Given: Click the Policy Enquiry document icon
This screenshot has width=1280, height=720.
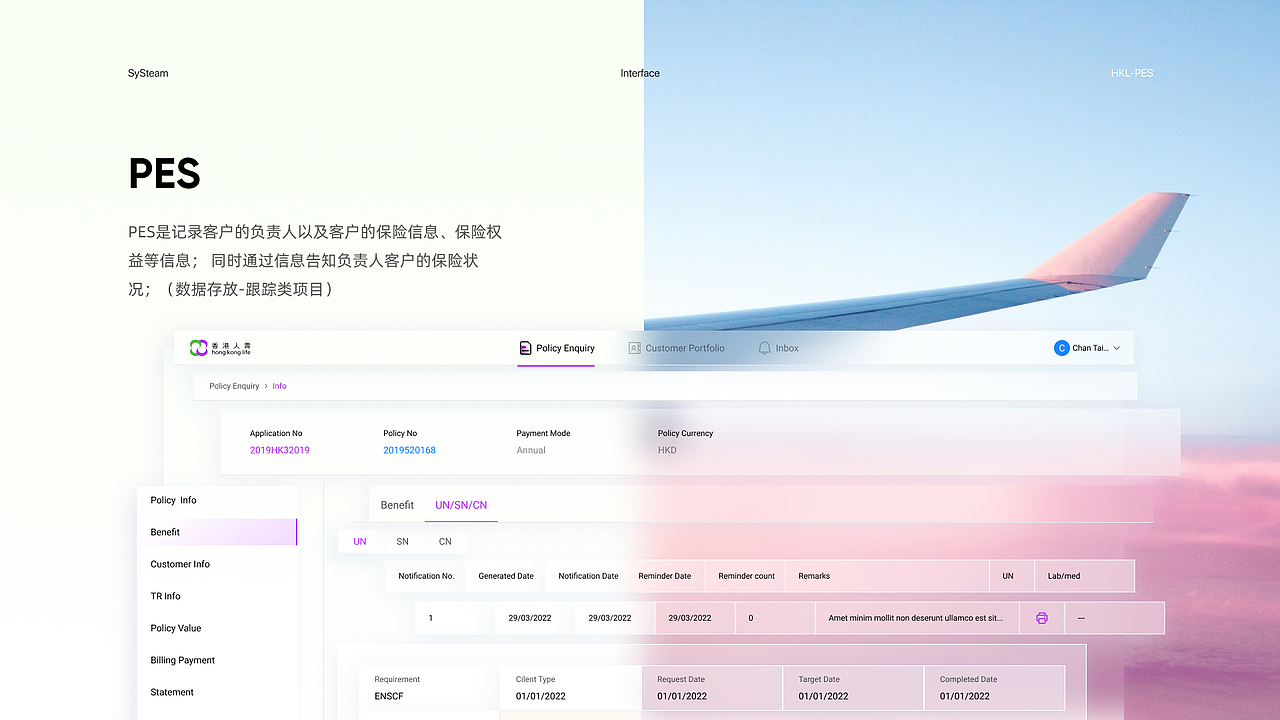Looking at the screenshot, I should (x=525, y=348).
